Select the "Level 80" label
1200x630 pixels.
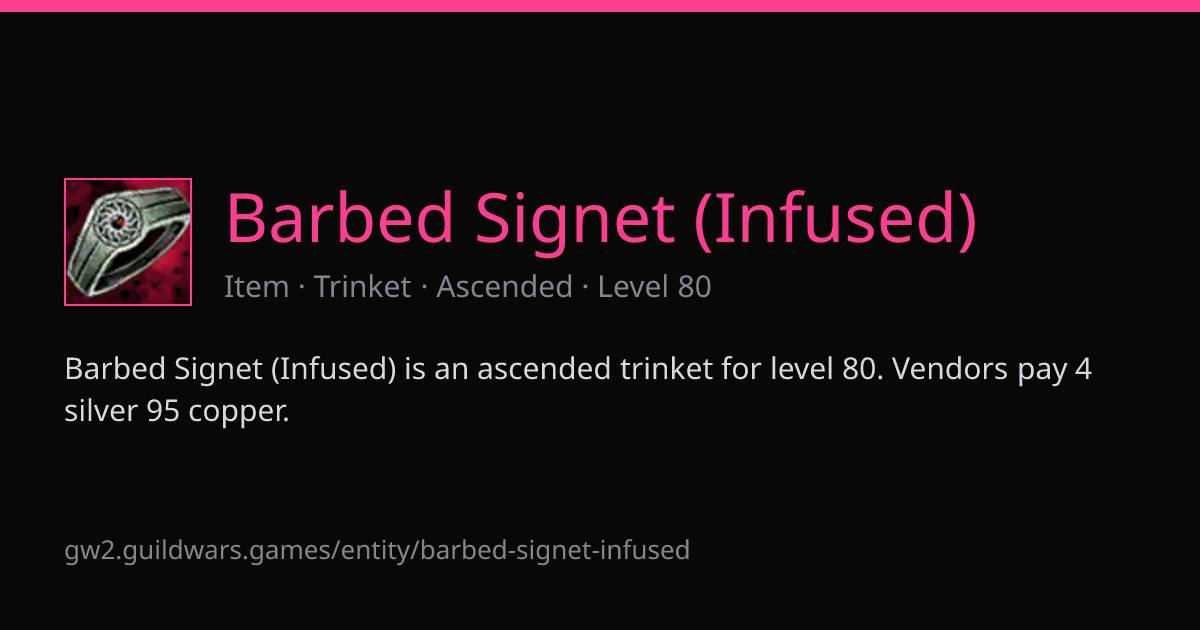coord(654,287)
